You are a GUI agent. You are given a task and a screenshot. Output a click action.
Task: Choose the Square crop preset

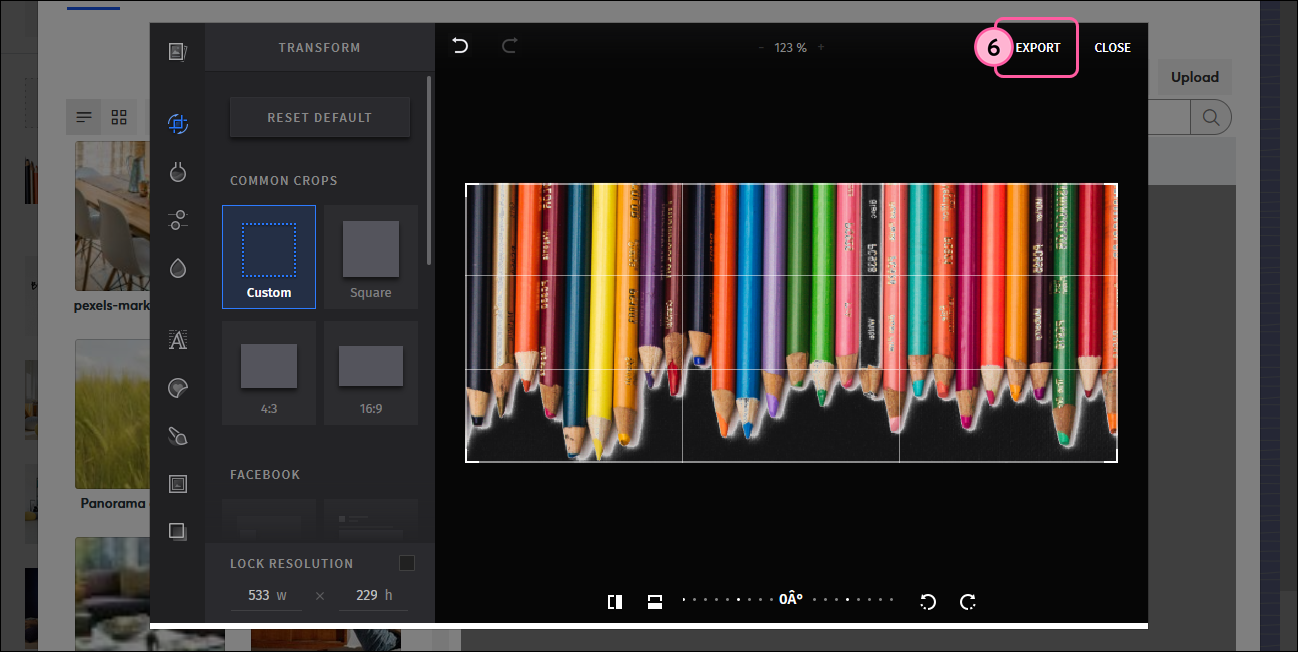371,257
